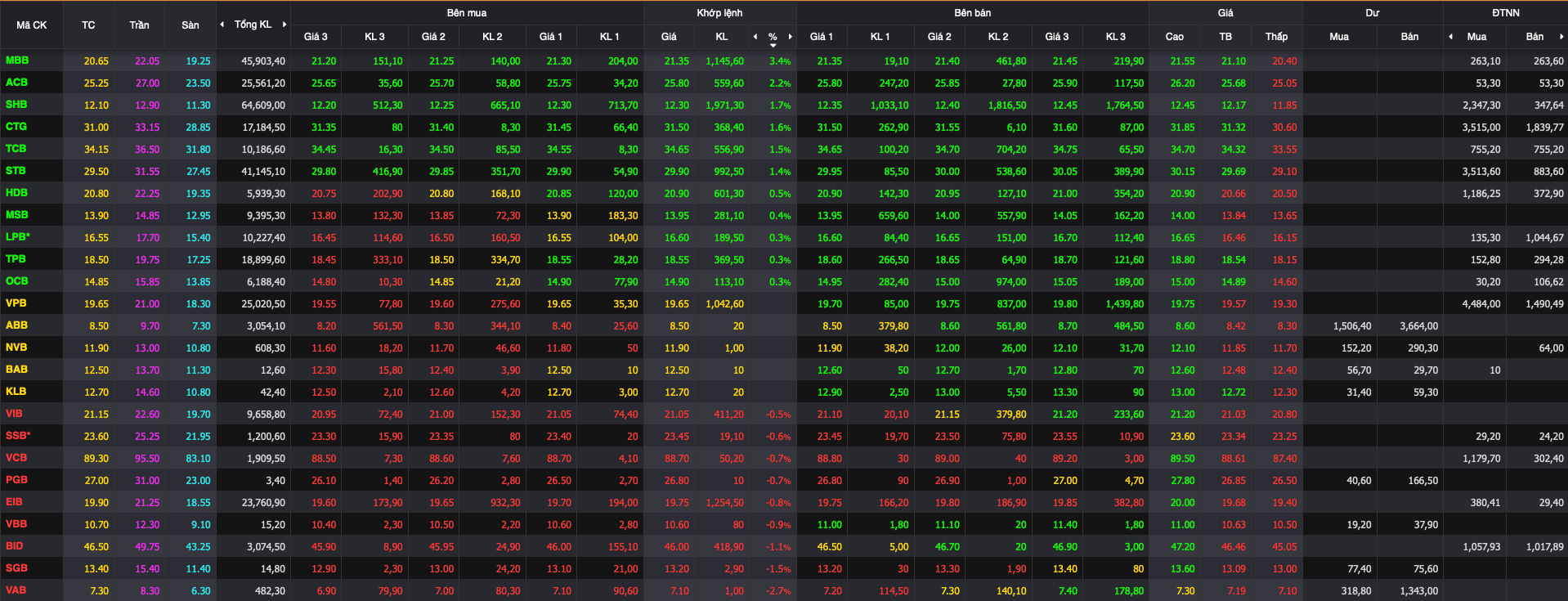
Task: Select the MSB ticker row
Action: tap(17, 215)
